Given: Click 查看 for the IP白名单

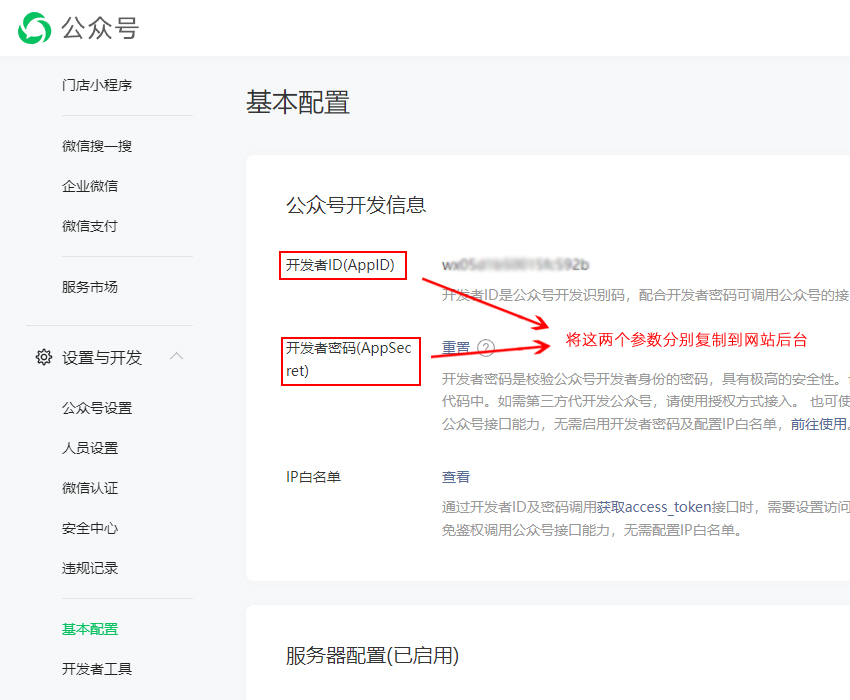Looking at the screenshot, I should coord(456,477).
